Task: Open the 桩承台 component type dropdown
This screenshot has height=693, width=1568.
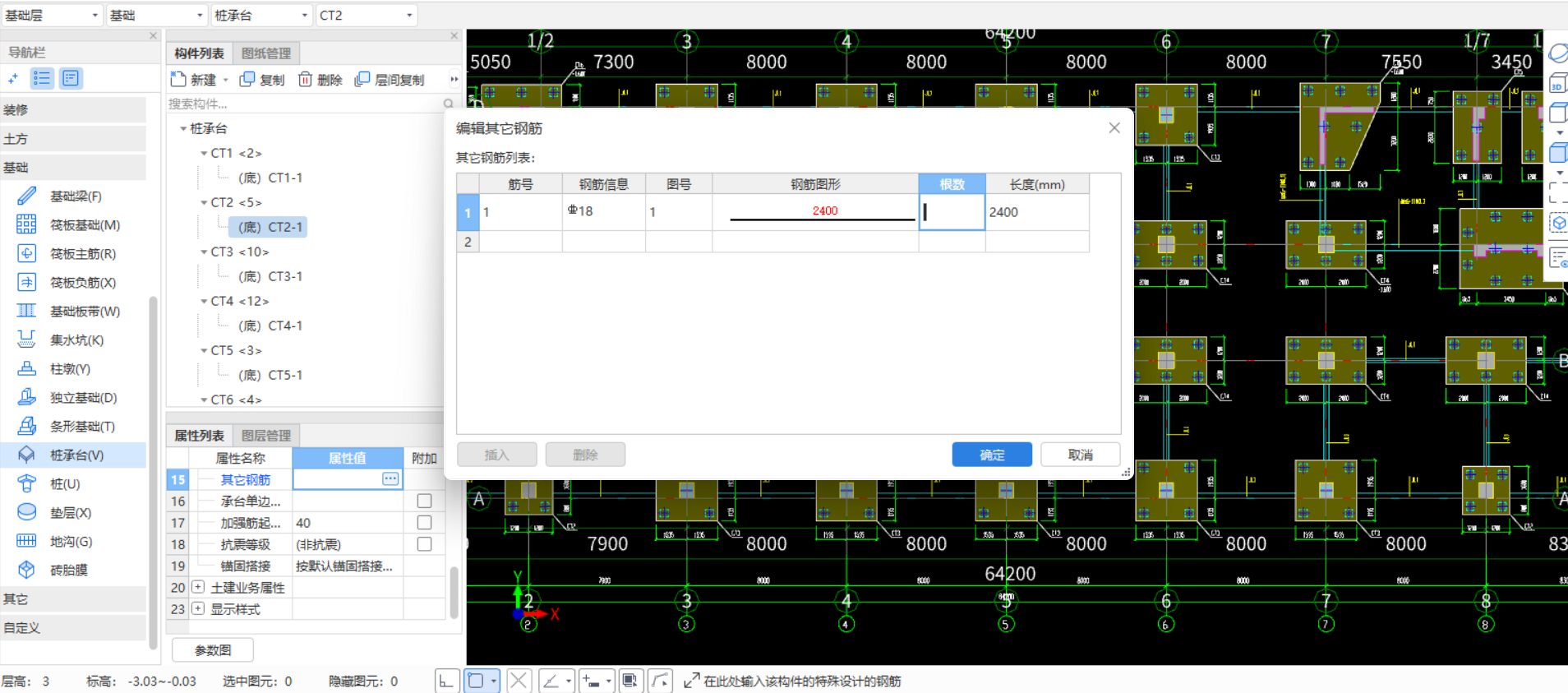Action: coord(261,15)
